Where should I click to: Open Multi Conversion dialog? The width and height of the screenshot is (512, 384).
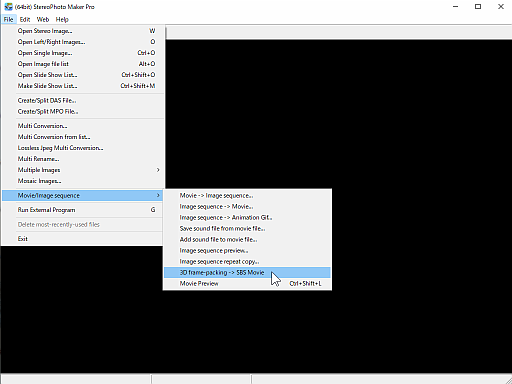coord(82,126)
